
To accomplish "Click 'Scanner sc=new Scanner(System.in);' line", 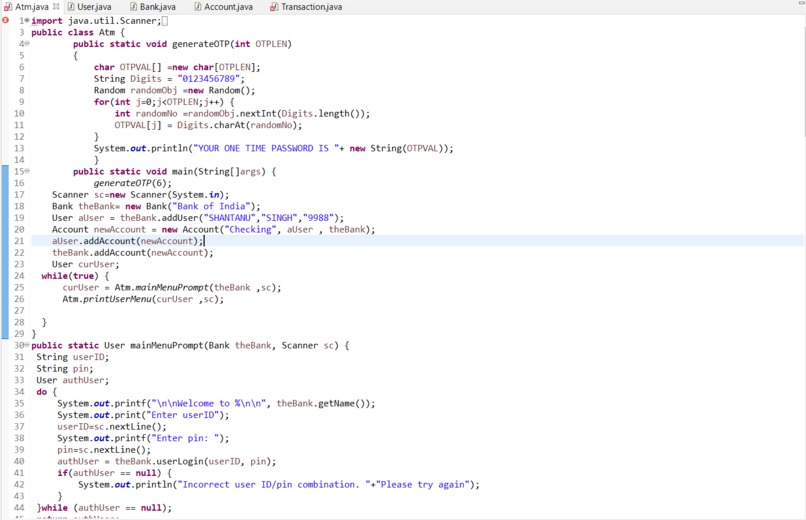I will (140, 195).
